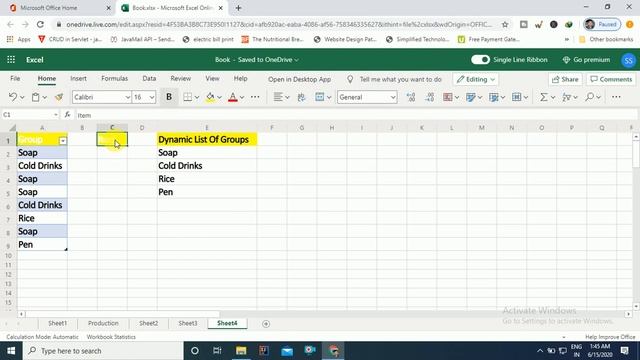Image resolution: width=640 pixels, height=360 pixels.
Task: Click the Sort and Filter icon
Action: (x=567, y=97)
